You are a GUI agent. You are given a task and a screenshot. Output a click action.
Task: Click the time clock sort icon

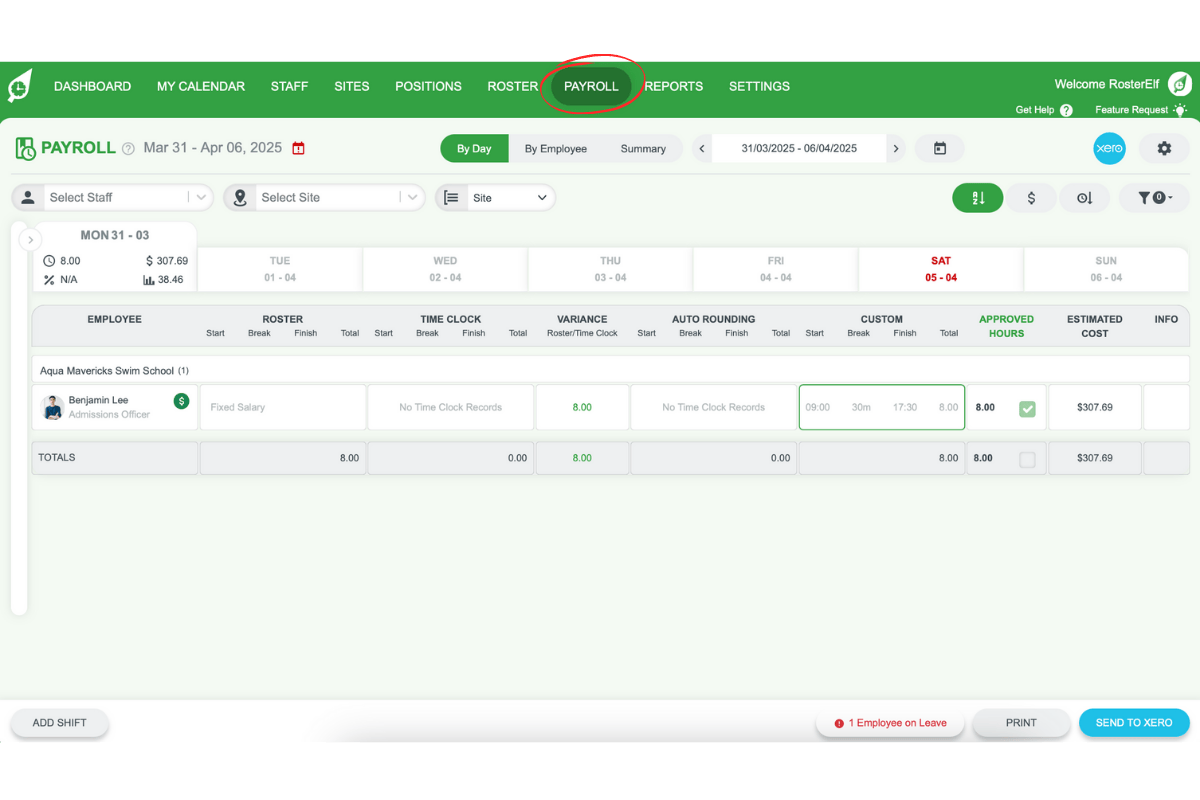tap(1084, 197)
